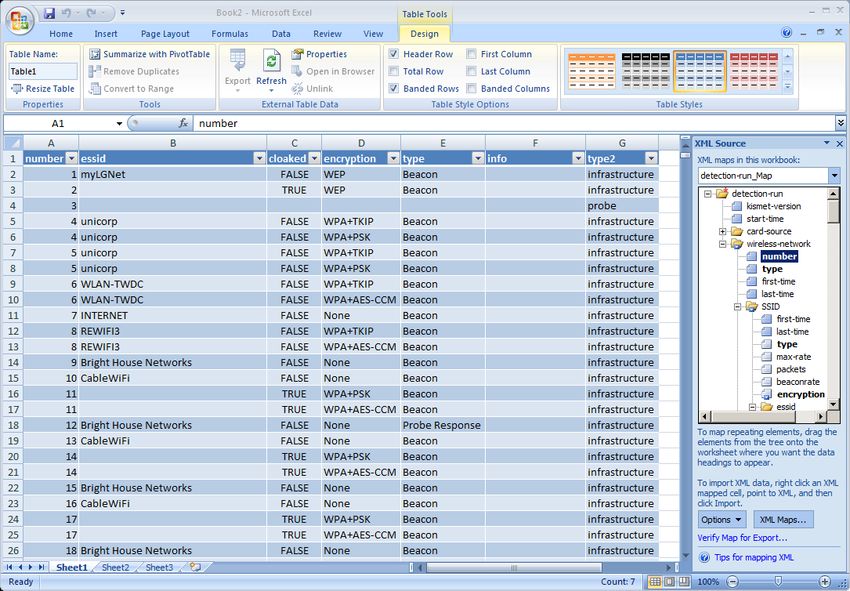This screenshot has width=850, height=591.
Task: Save workbook from Quick Access Toolbar
Action: pos(49,13)
